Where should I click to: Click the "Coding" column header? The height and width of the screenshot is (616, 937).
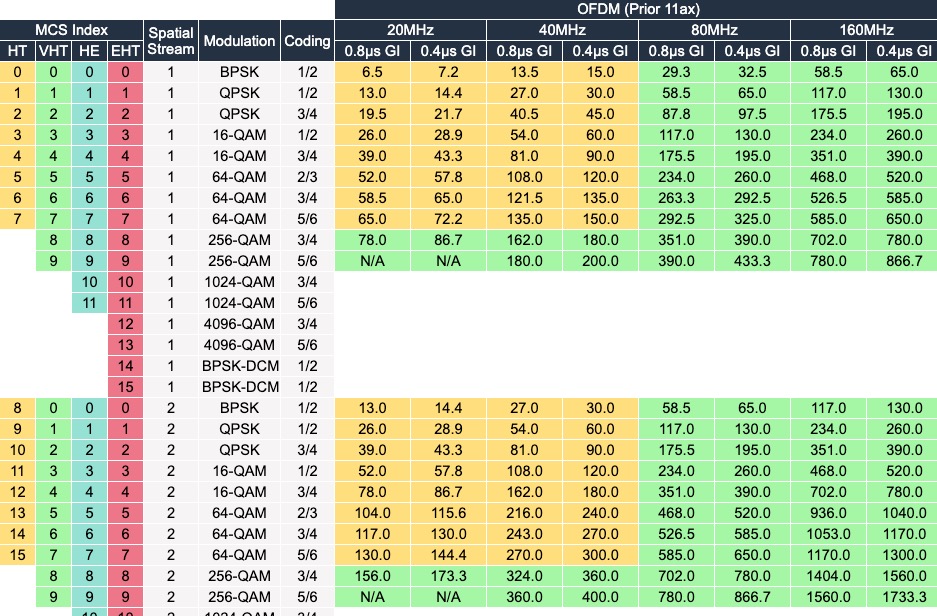click(307, 41)
